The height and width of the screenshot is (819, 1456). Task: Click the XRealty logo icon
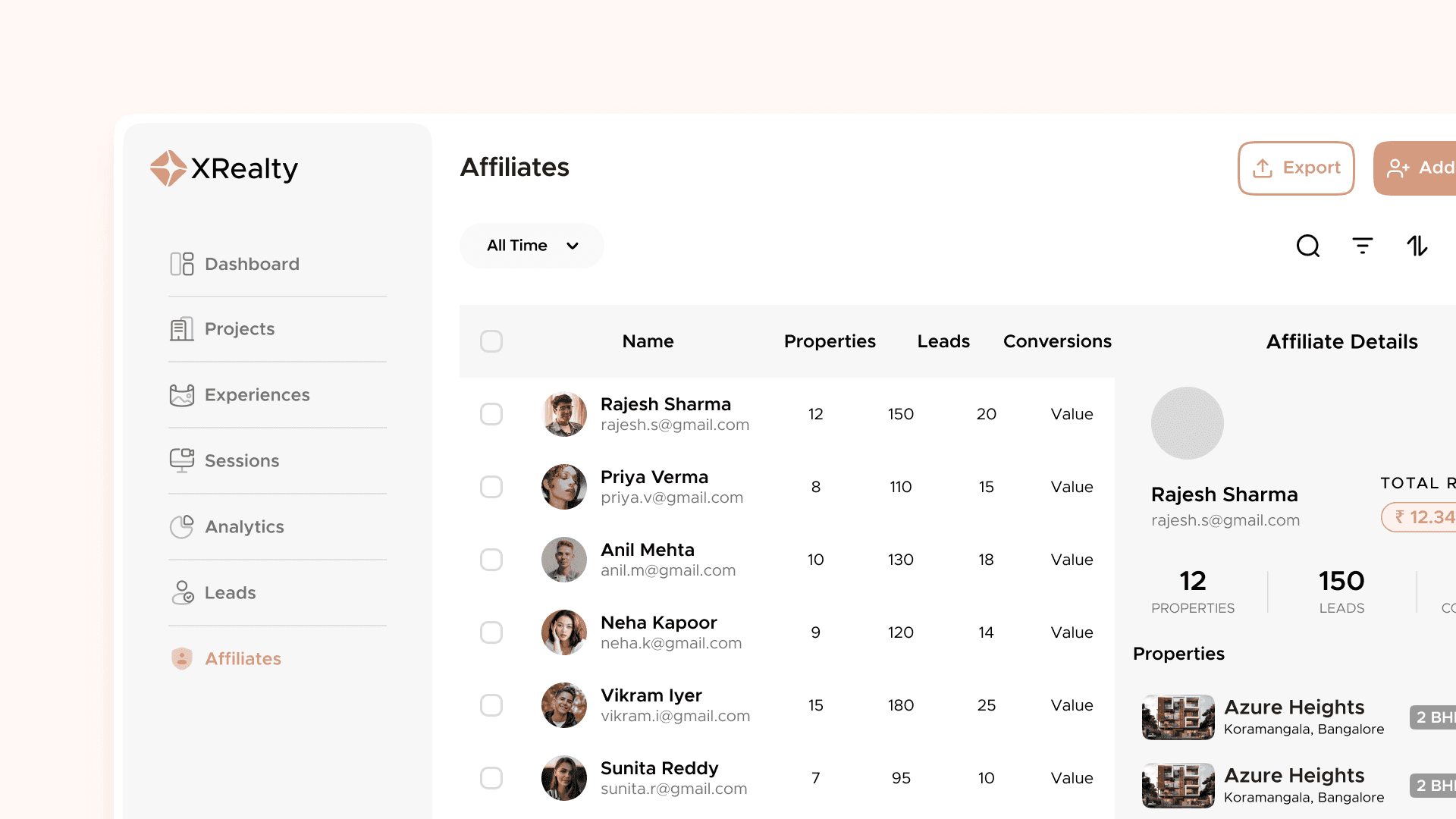[x=168, y=168]
